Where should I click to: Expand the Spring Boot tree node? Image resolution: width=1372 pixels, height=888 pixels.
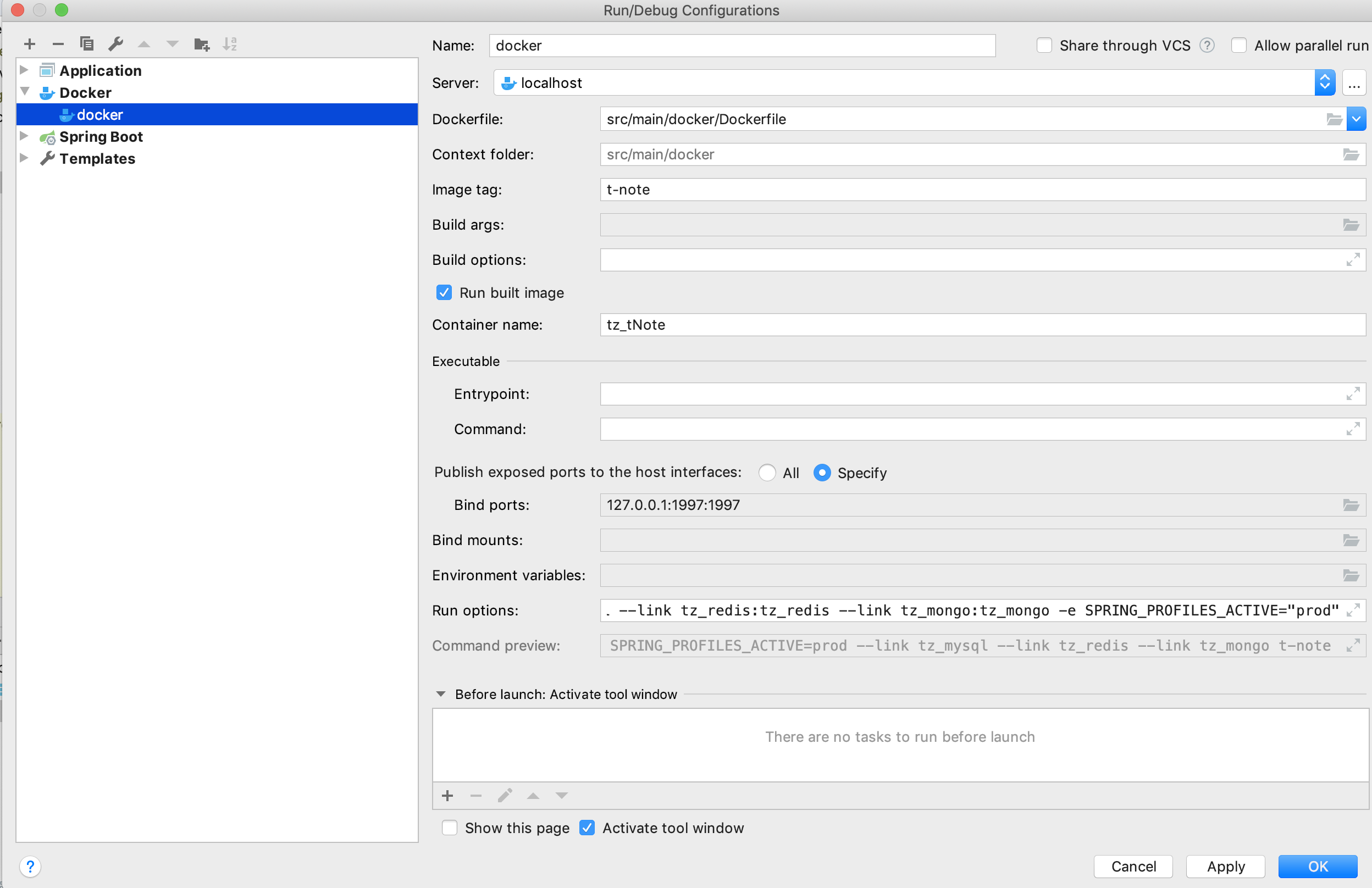24,137
